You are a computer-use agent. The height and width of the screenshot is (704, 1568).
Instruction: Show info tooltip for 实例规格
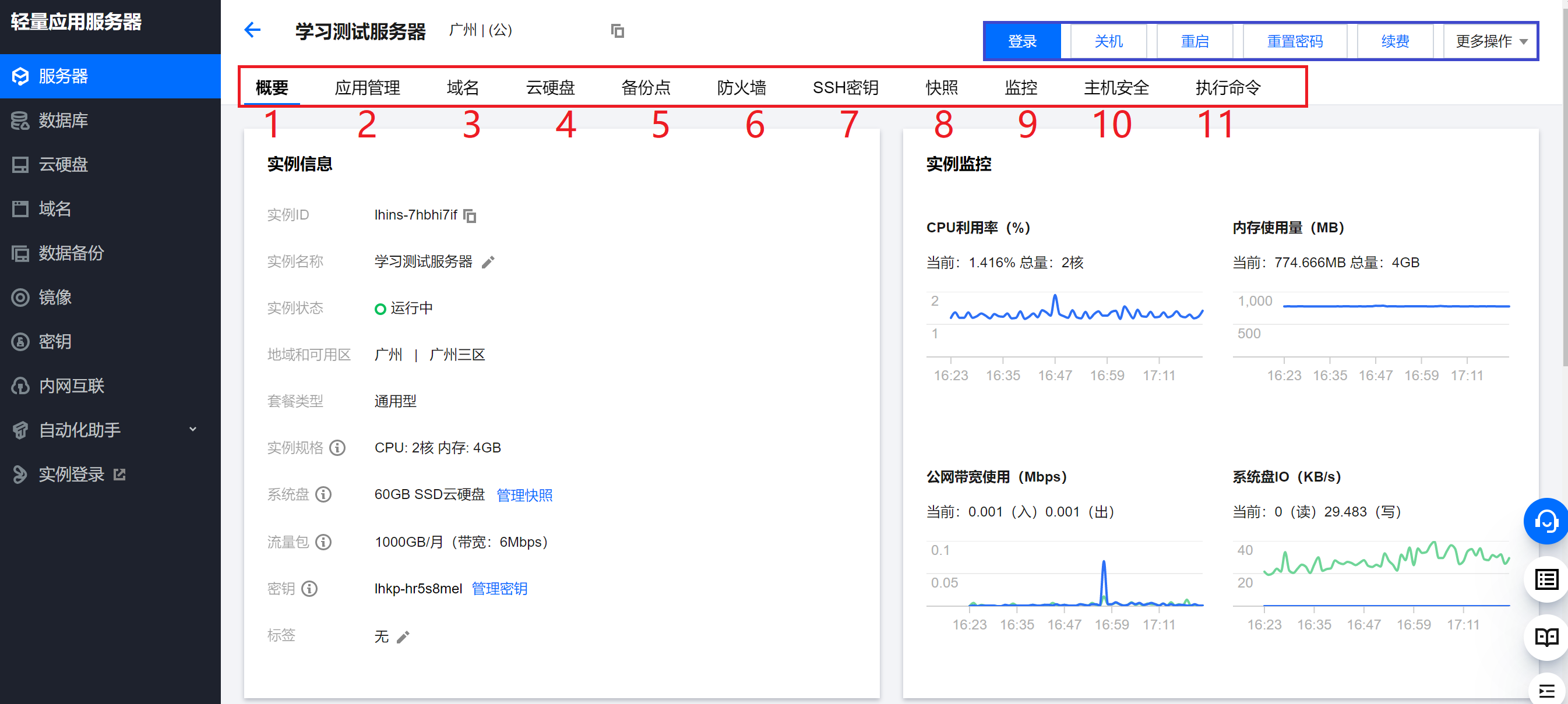pyautogui.click(x=337, y=448)
